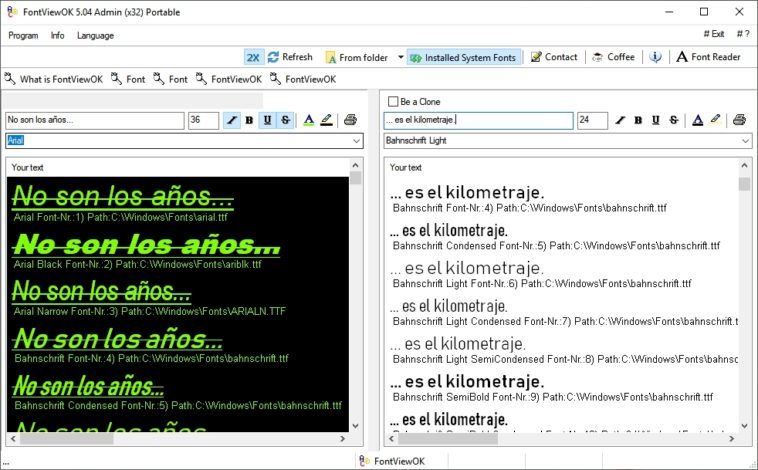The image size is (758, 470).
Task: Expand the Bahnschrift Light font dropdown
Action: [x=745, y=141]
